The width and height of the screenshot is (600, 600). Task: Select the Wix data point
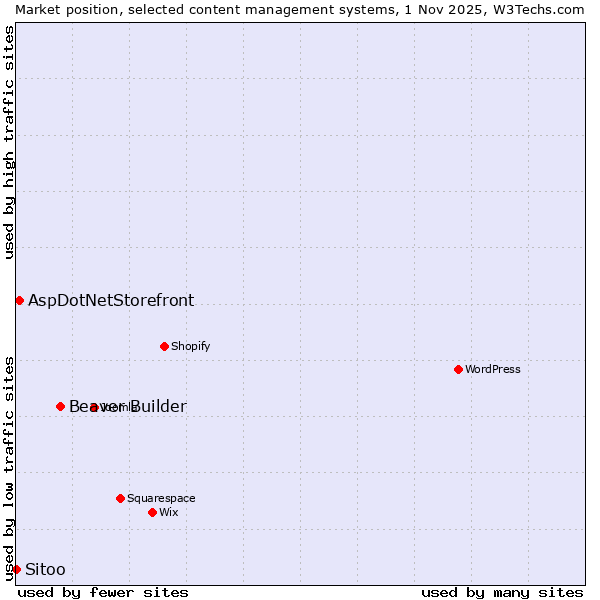coord(152,512)
